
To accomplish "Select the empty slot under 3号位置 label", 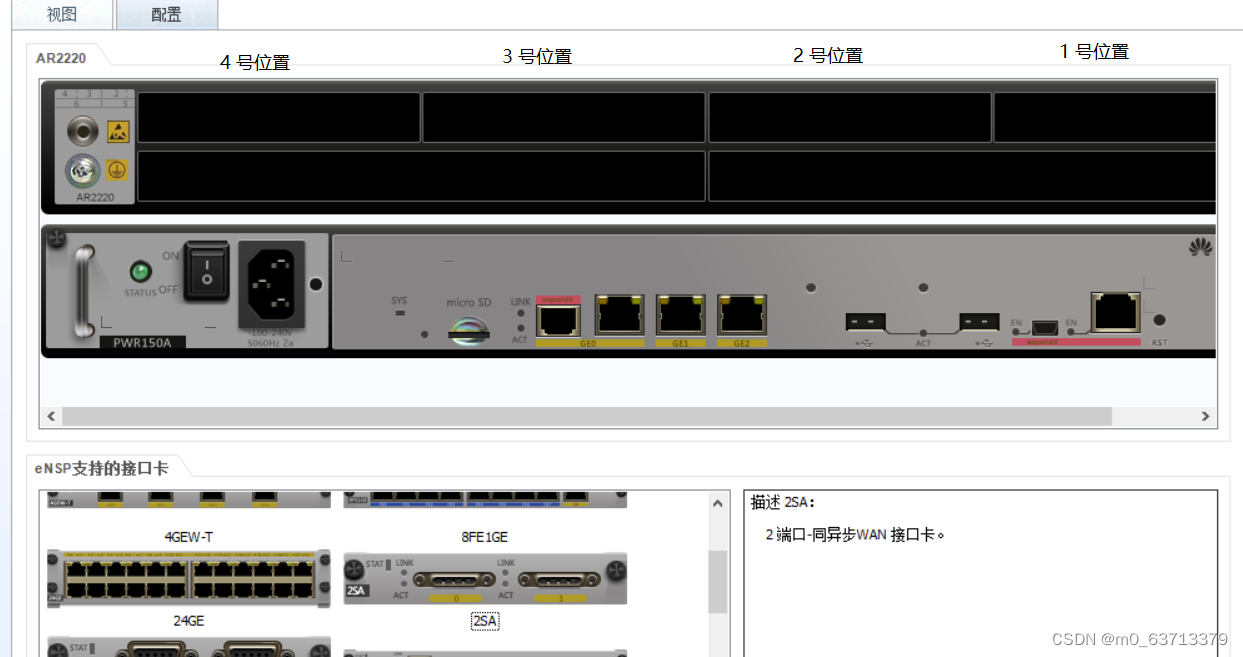I will coord(564,118).
